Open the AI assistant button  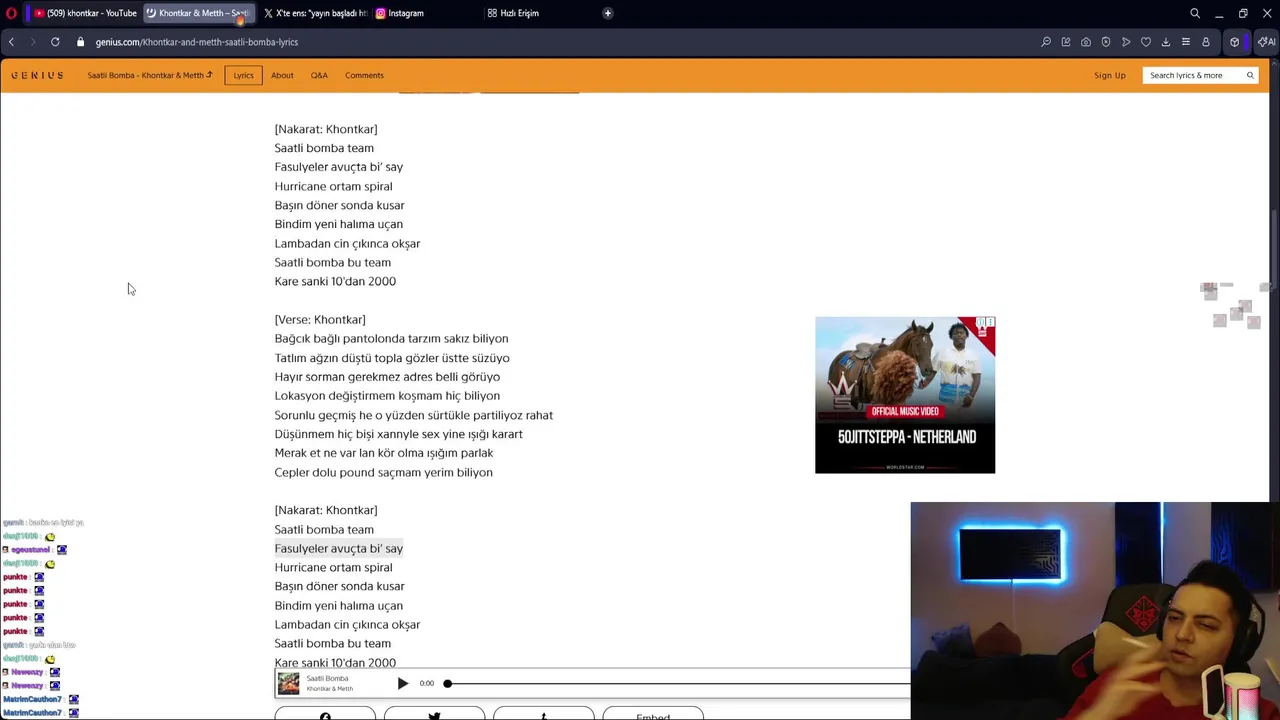pos(1267,42)
